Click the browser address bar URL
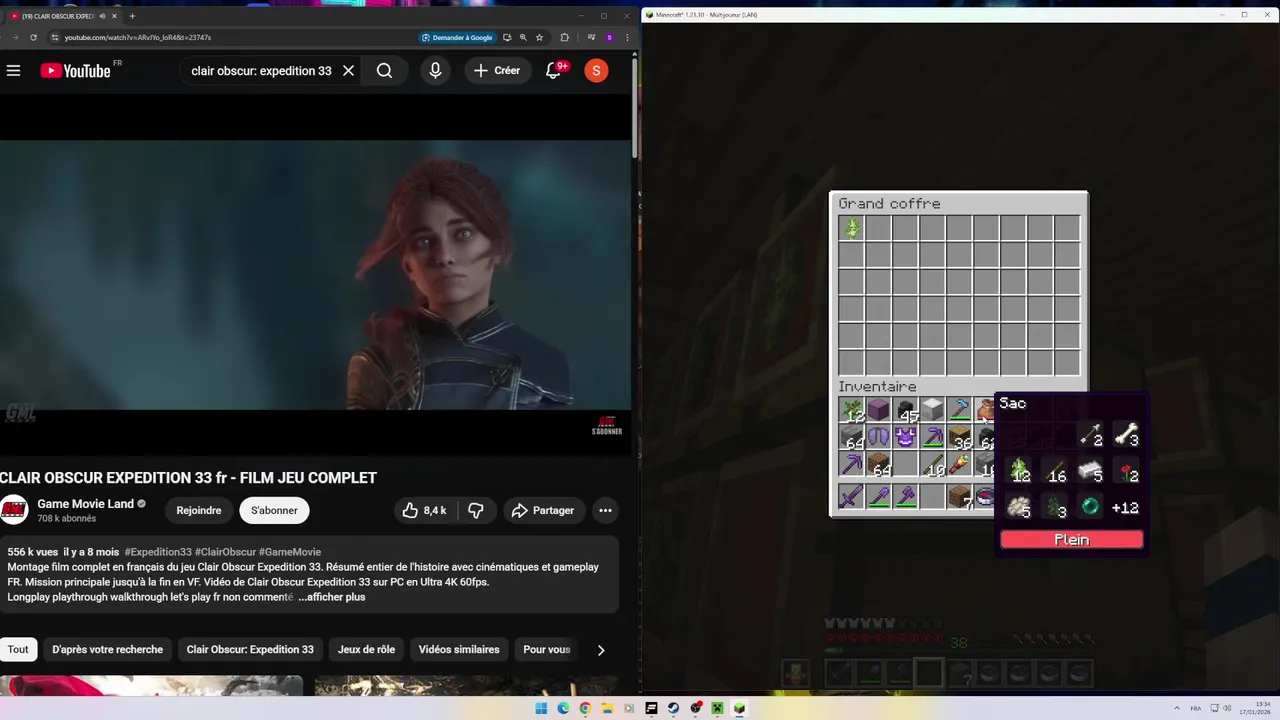 [x=138, y=37]
